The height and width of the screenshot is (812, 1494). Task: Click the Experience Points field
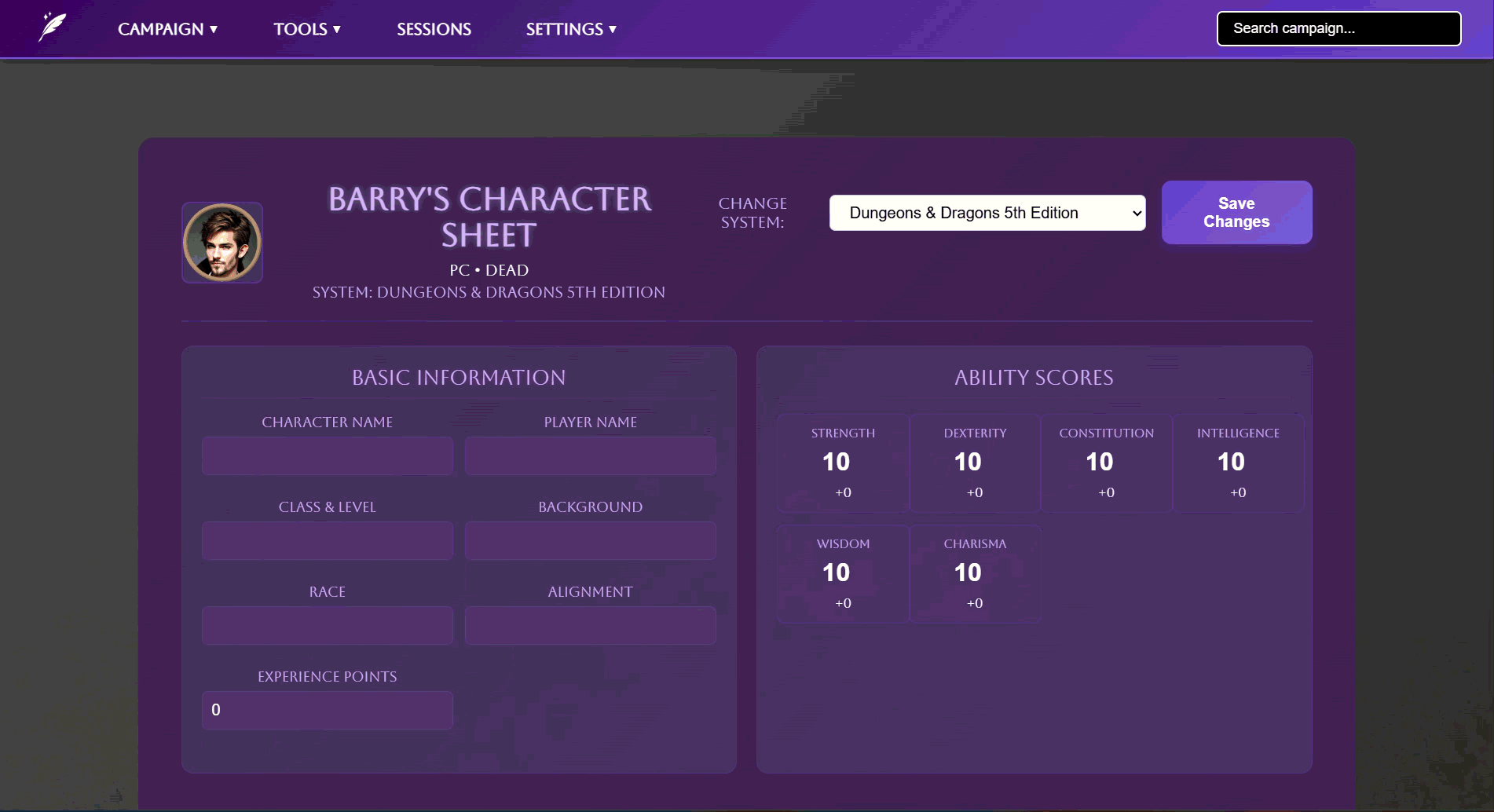(328, 710)
